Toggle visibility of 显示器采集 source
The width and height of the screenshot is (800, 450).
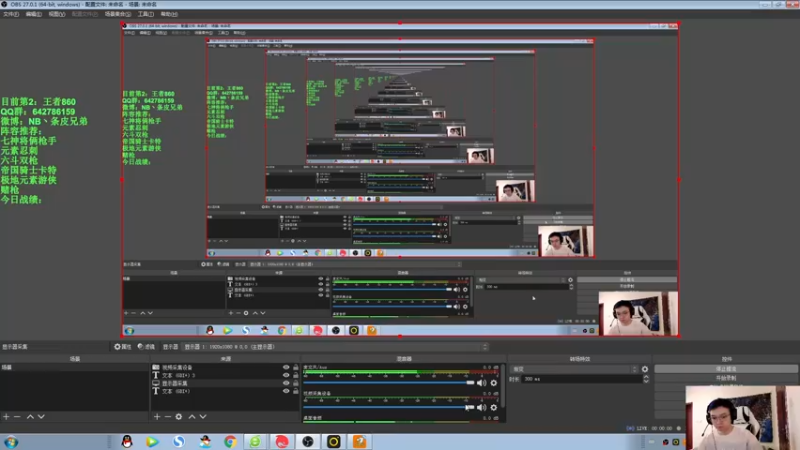click(286, 383)
